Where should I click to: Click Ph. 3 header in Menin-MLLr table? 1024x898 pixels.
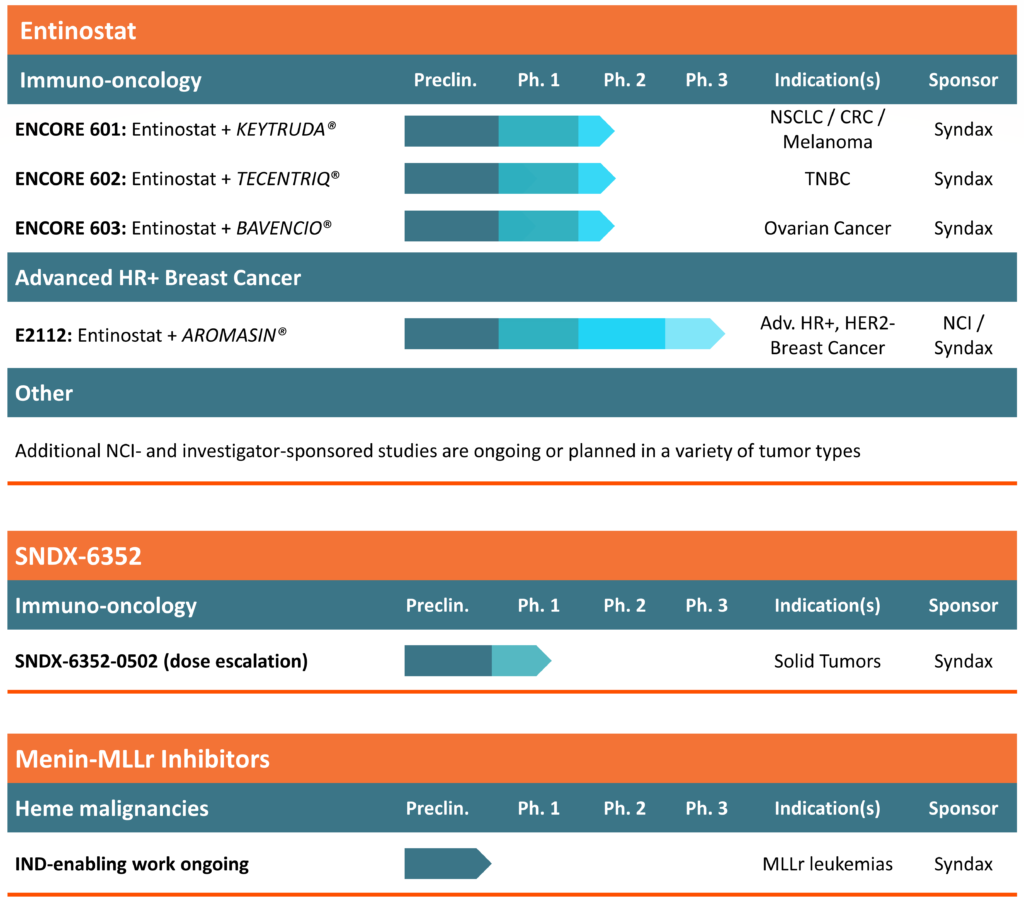706,809
